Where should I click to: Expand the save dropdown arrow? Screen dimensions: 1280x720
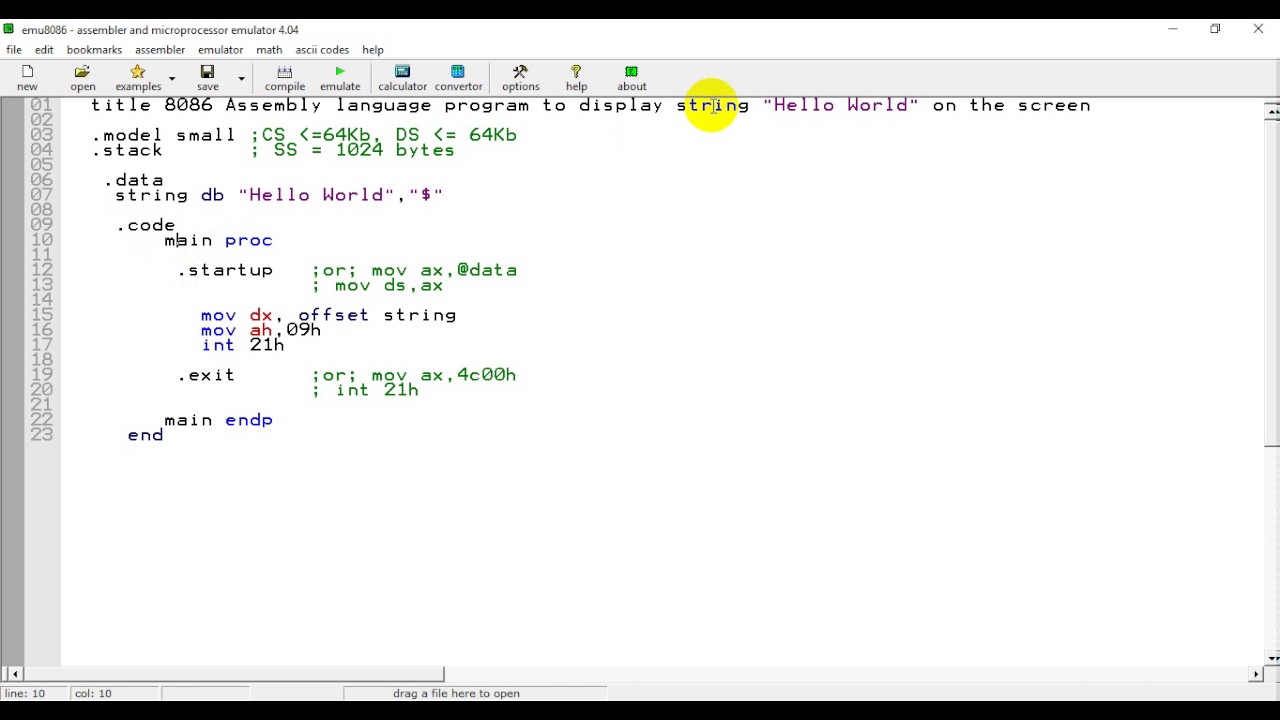[x=241, y=78]
